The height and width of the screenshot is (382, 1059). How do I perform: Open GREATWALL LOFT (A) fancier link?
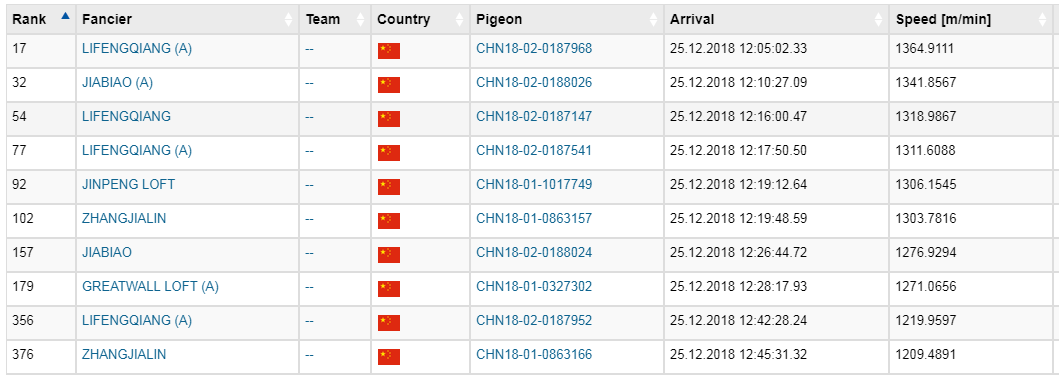click(x=151, y=286)
